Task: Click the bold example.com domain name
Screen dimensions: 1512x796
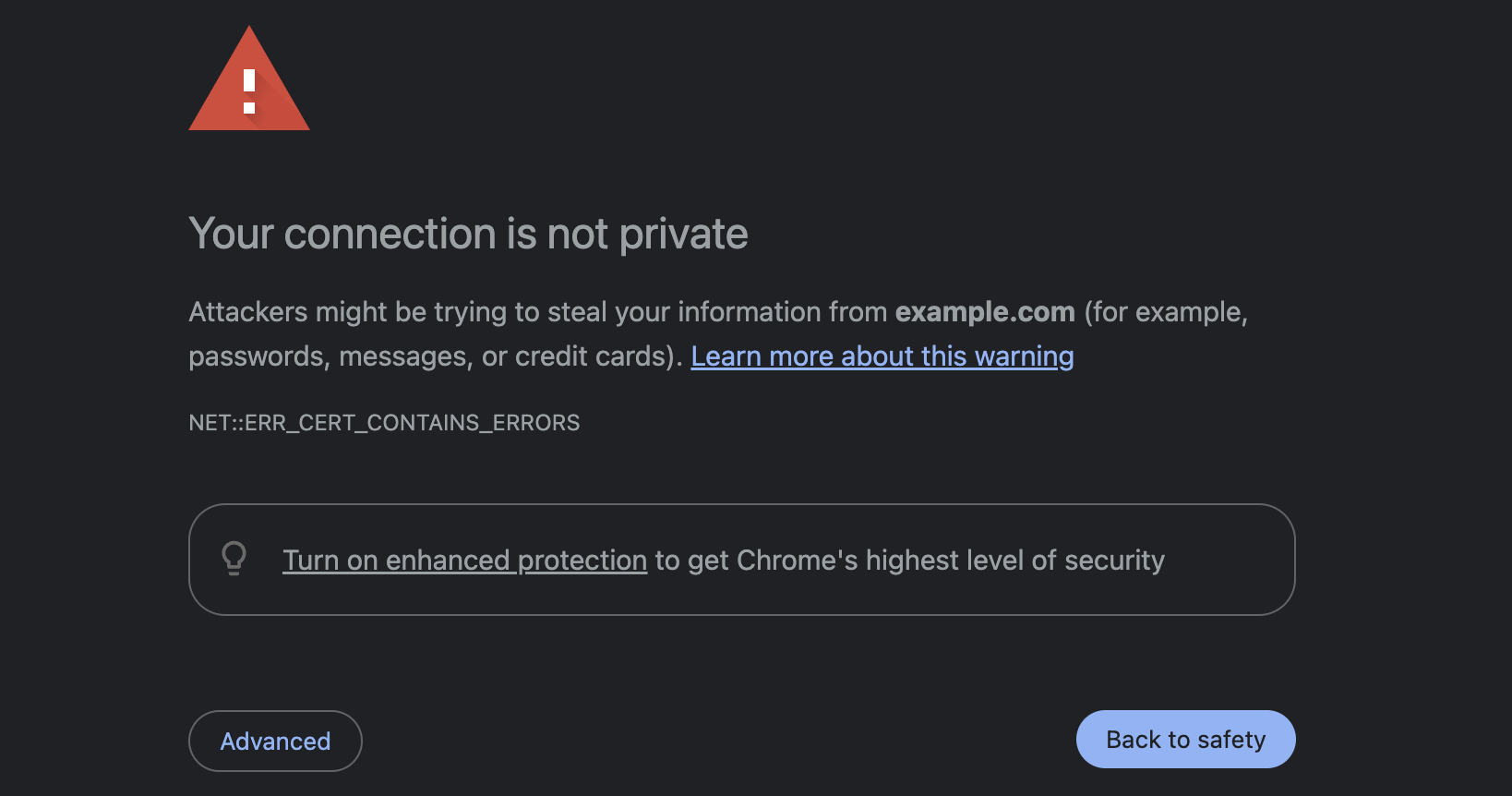Action: 984,312
